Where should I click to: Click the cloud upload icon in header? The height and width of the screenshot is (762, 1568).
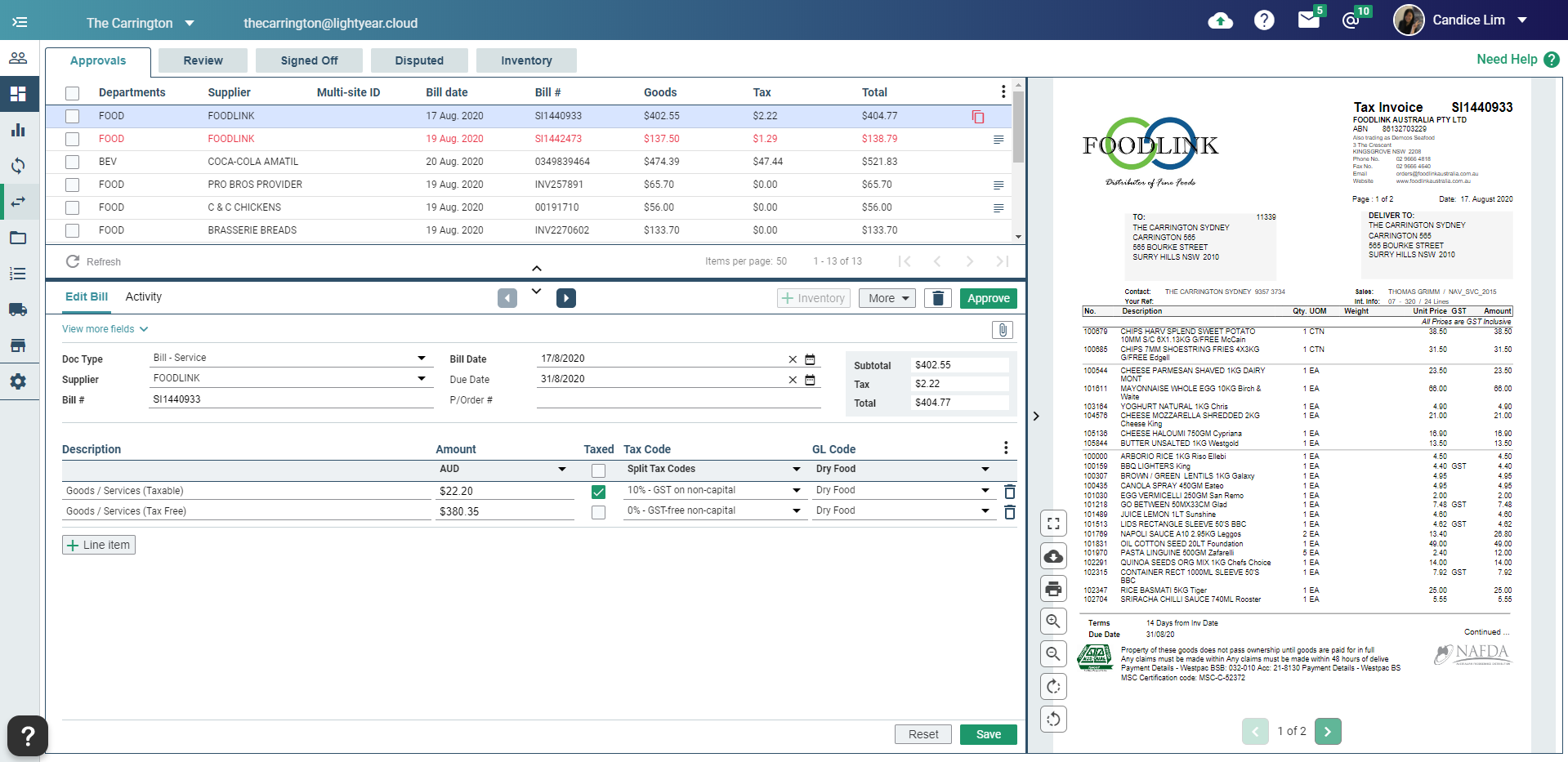tap(1220, 20)
